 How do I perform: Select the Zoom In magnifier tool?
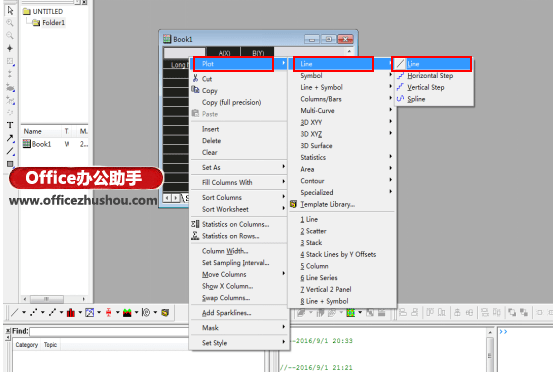coord(10,23)
